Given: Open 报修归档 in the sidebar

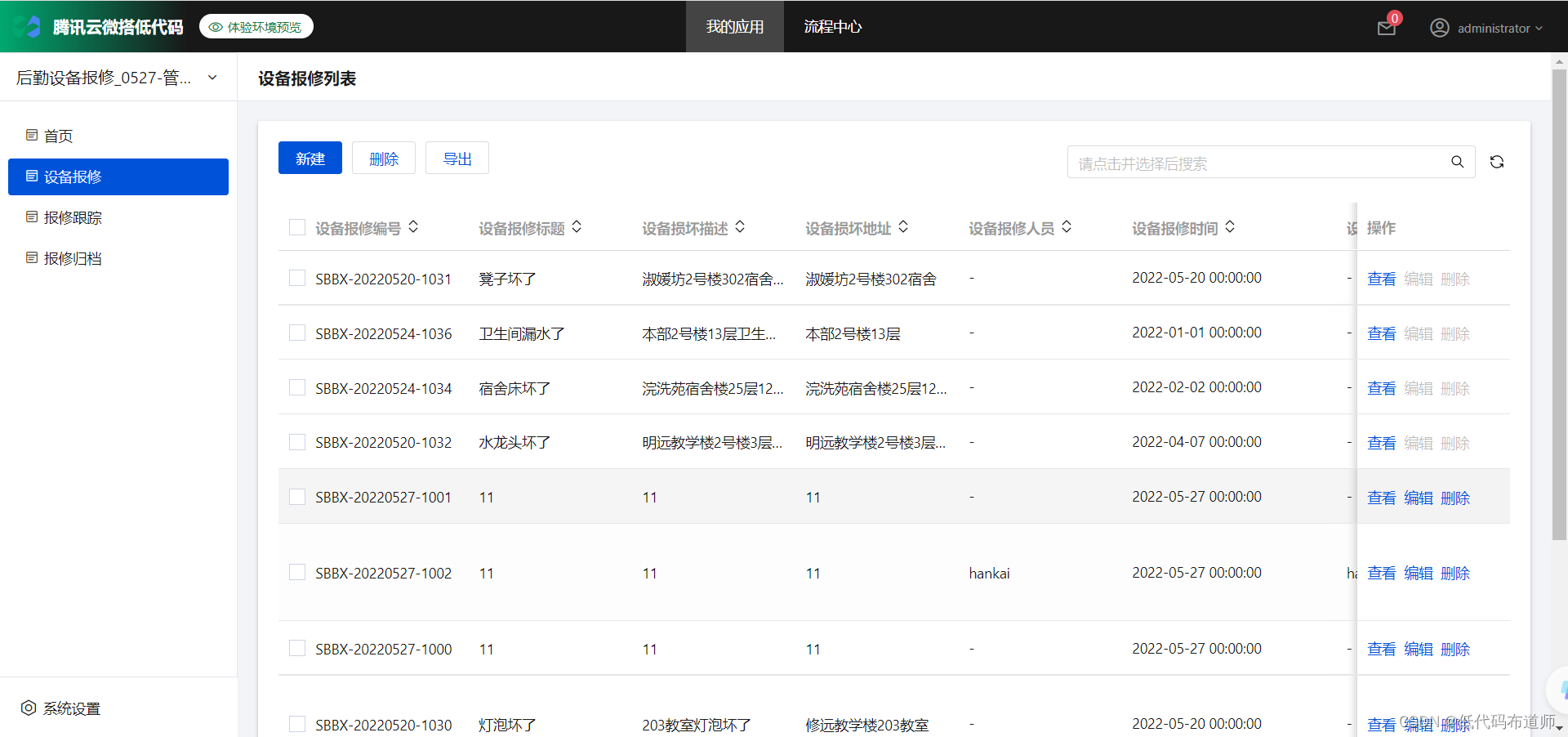Looking at the screenshot, I should pyautogui.click(x=118, y=258).
